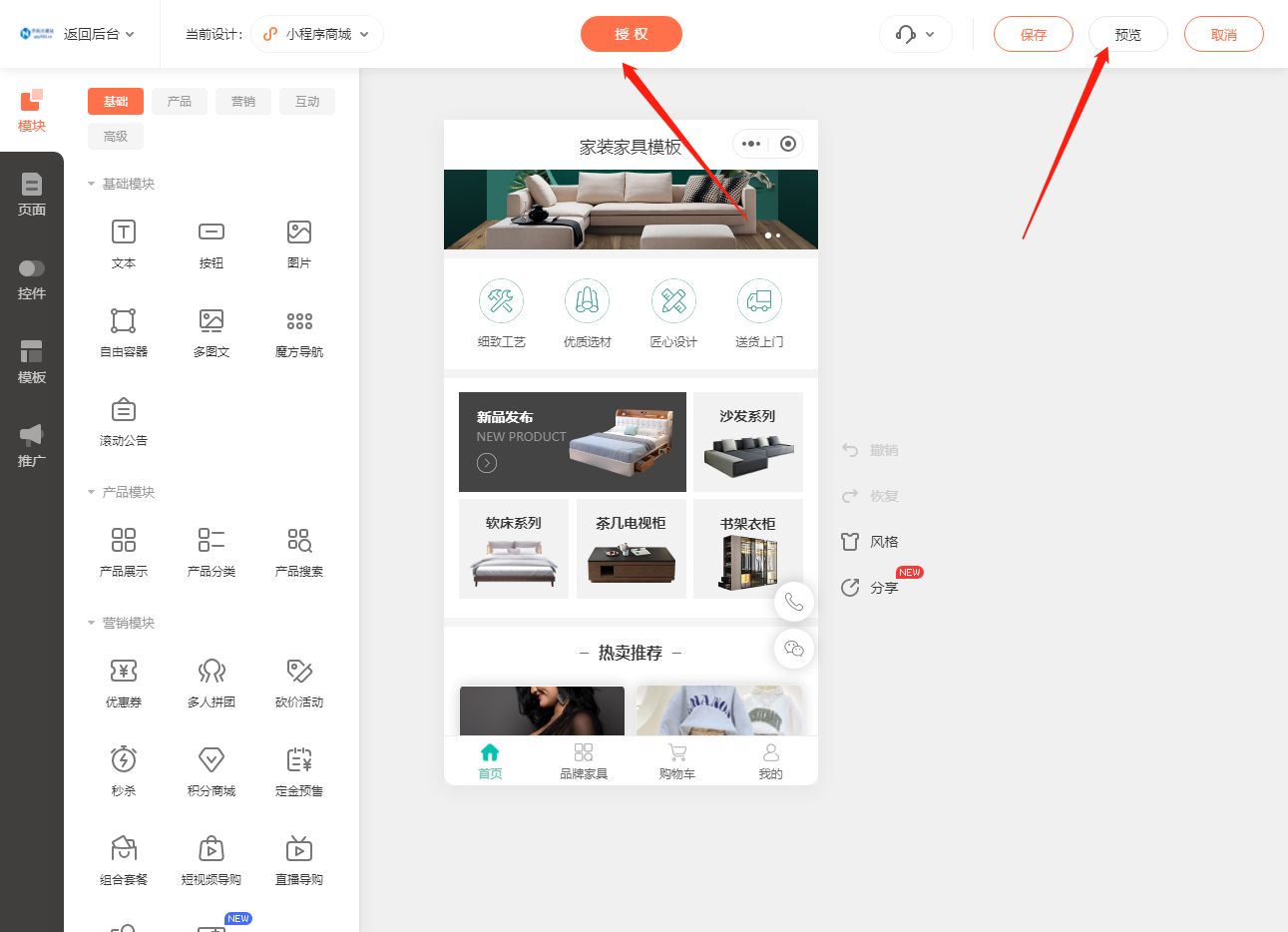Open the 沙发系列 sofa series tile

[x=748, y=442]
